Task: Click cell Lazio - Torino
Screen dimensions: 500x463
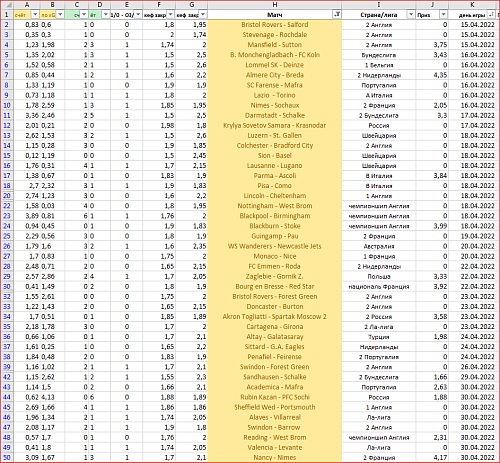Action: (275, 95)
